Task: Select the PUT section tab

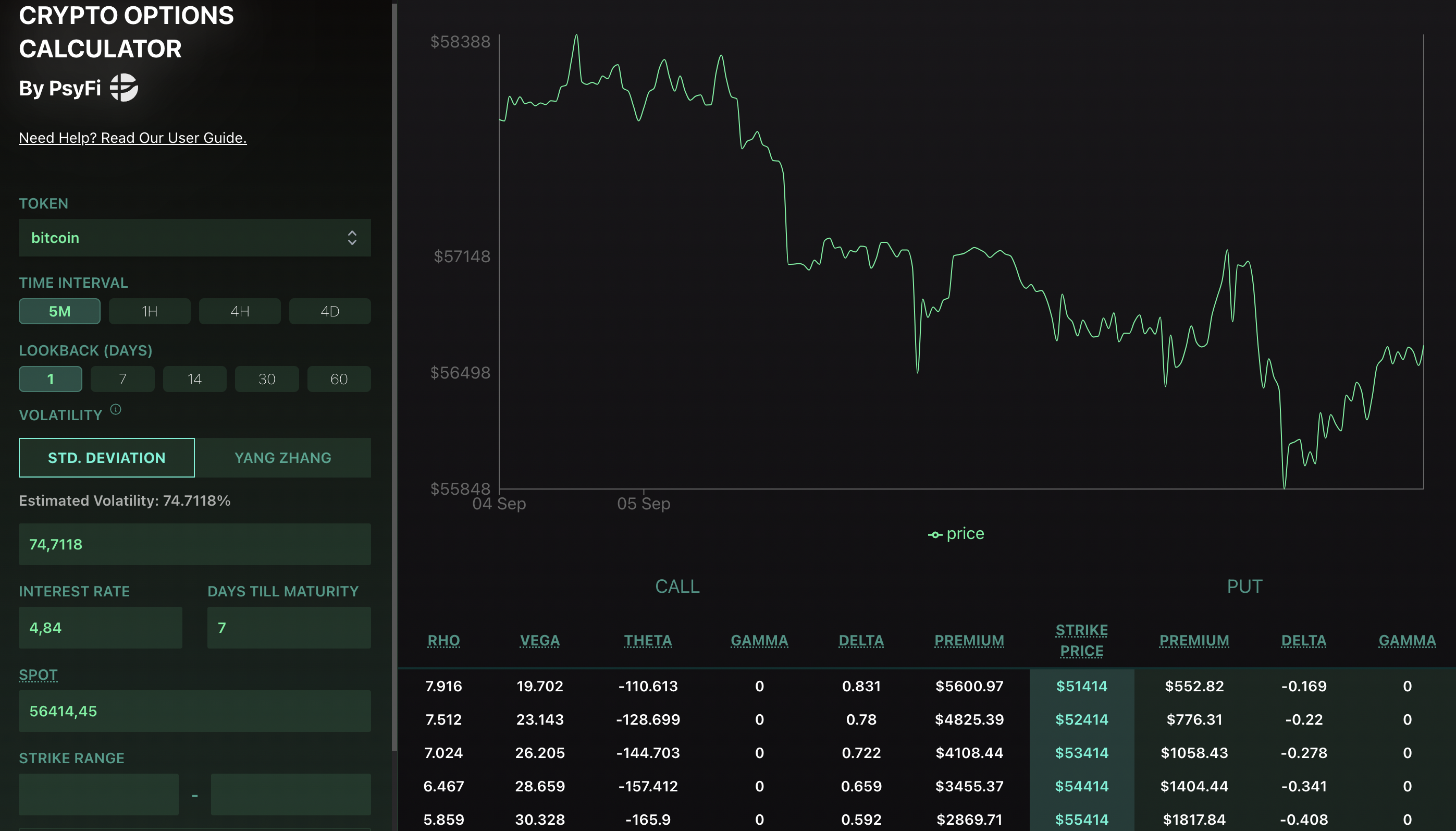Action: (1244, 586)
